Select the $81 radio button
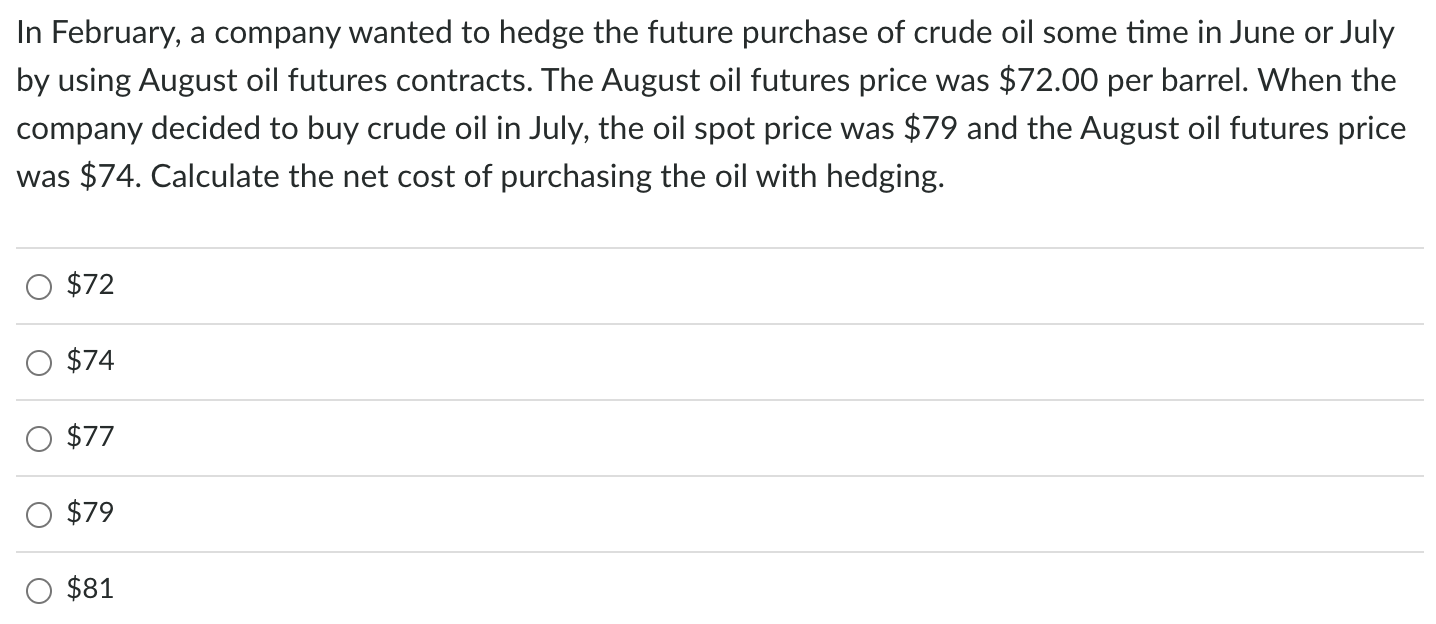Screen dimensions: 1436x624 (x=39, y=590)
